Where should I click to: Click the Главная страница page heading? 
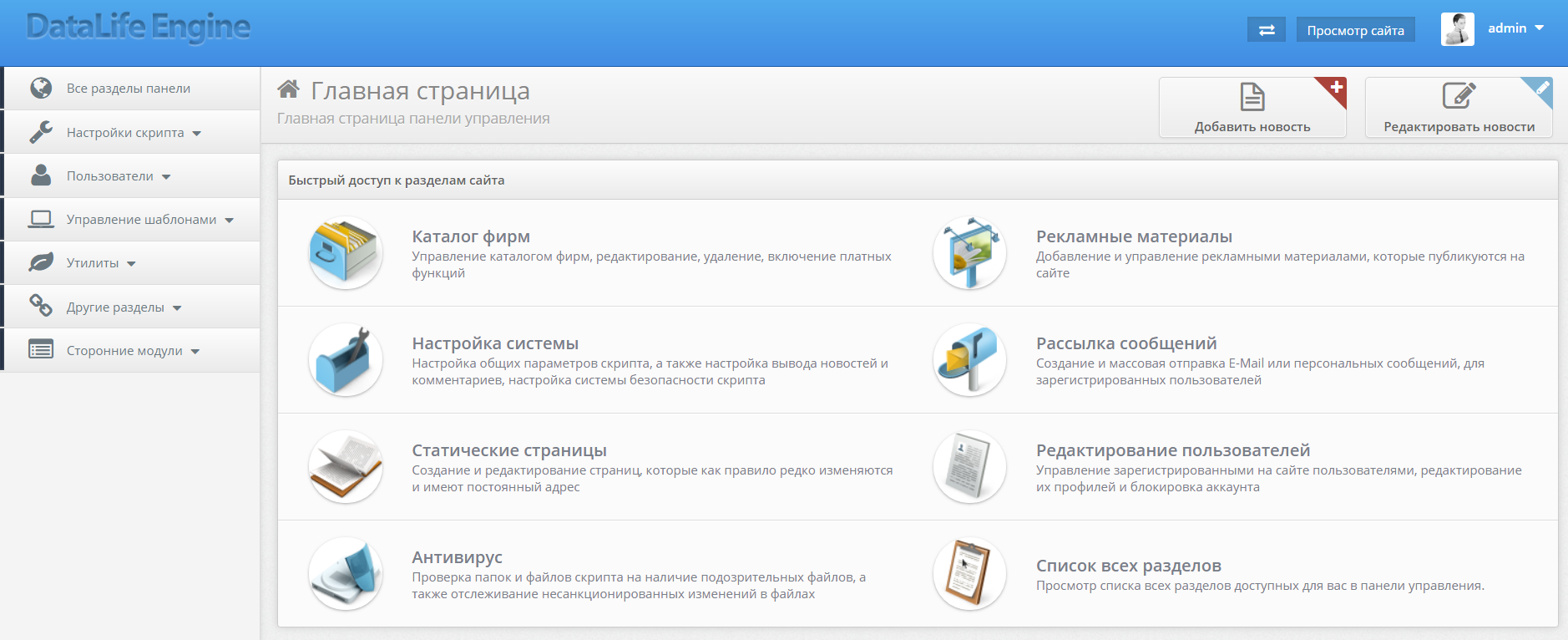[420, 90]
